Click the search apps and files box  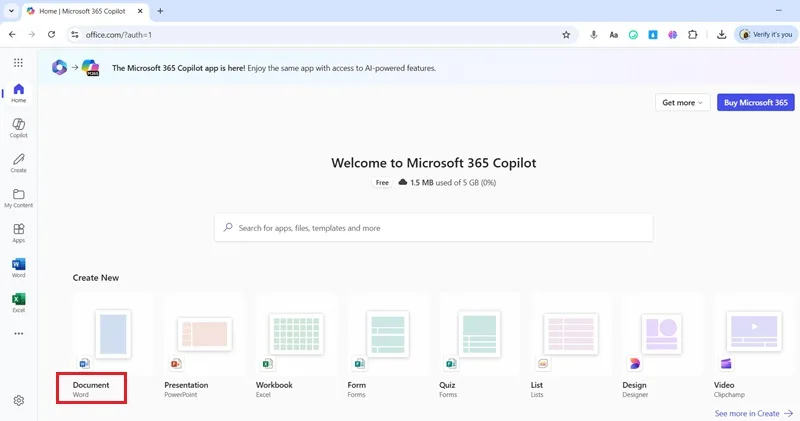(433, 228)
